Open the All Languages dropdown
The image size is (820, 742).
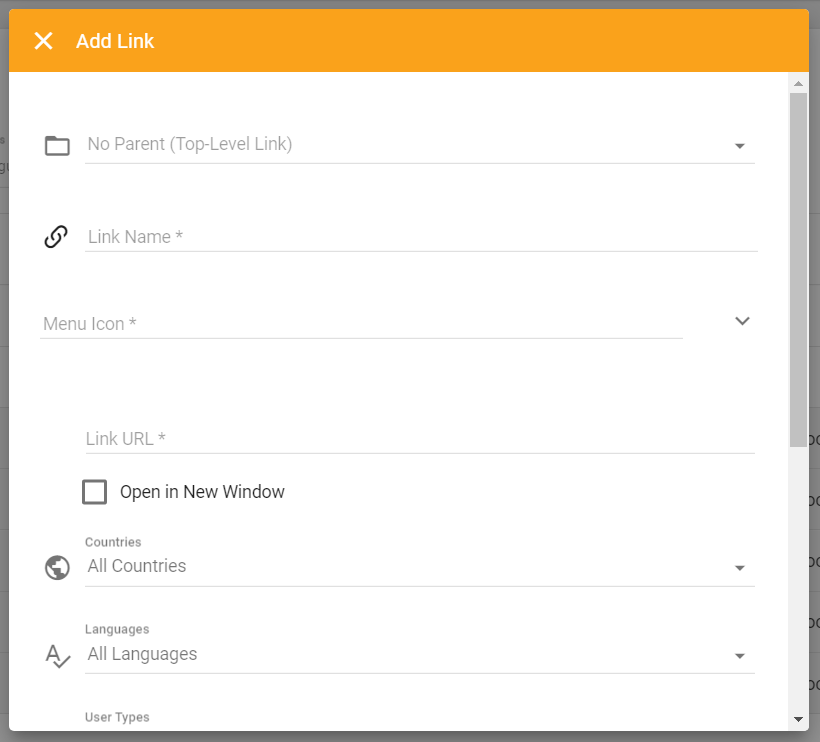(400, 655)
